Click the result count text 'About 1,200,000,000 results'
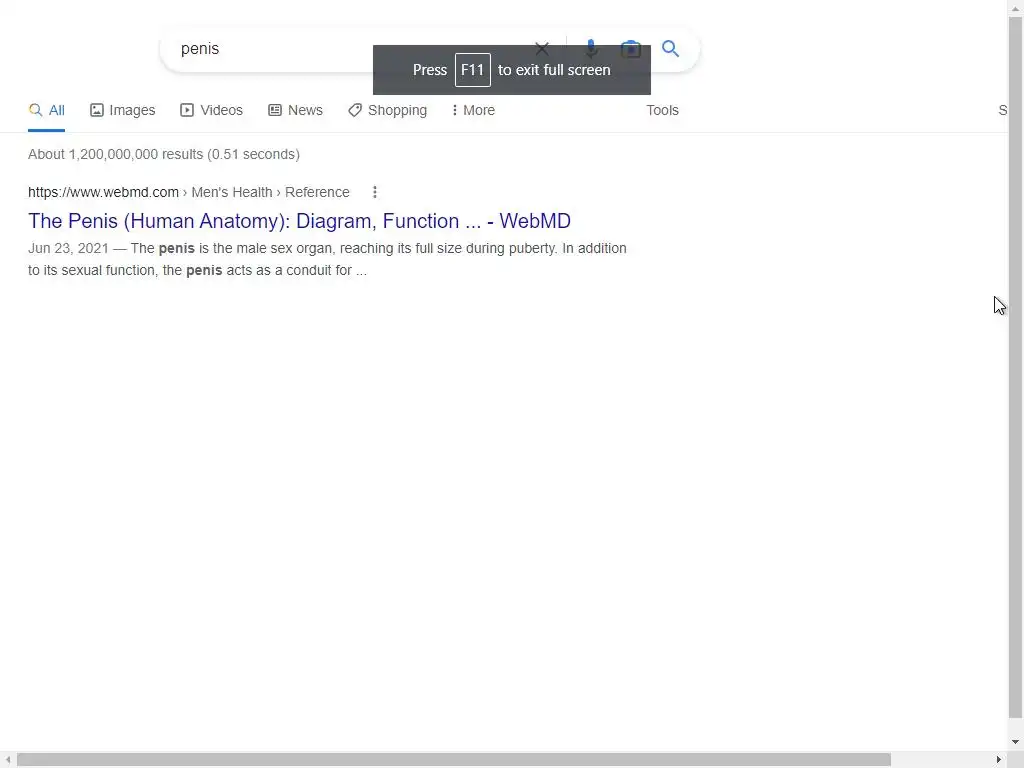 pos(116,154)
